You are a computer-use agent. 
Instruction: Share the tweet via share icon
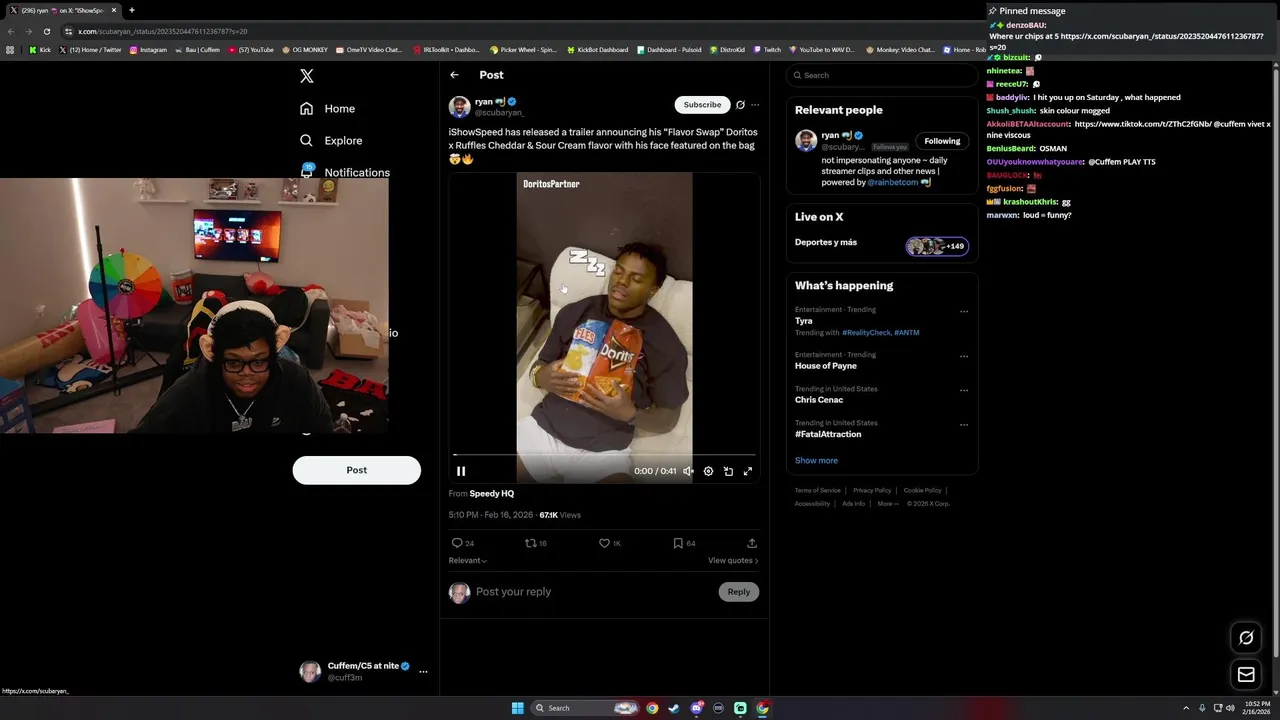pyautogui.click(x=752, y=543)
